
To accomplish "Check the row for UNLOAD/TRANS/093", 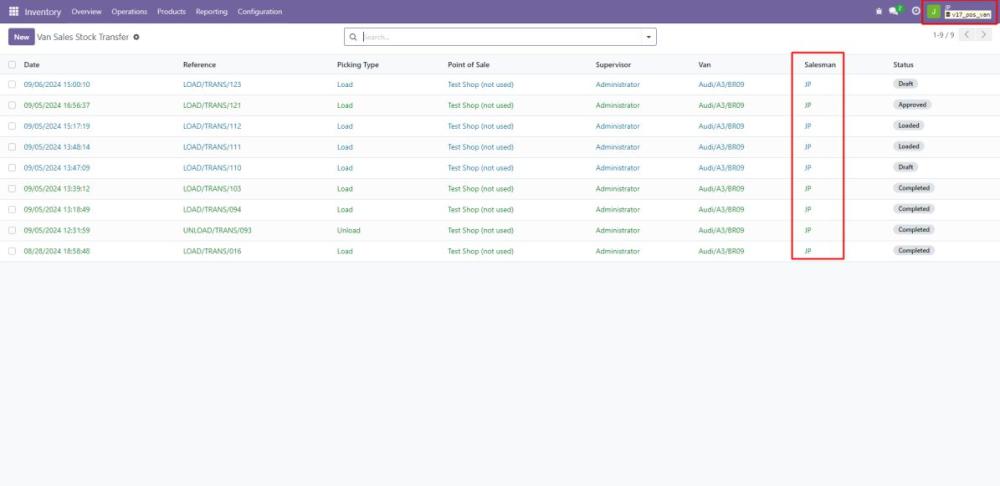I will [x=12, y=230].
